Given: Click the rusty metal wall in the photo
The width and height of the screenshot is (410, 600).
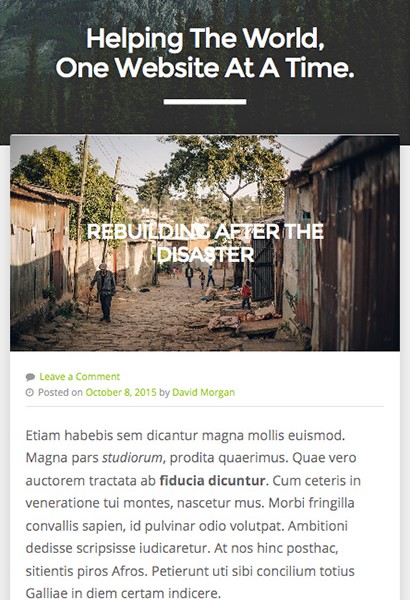Looking at the screenshot, I should [356, 245].
